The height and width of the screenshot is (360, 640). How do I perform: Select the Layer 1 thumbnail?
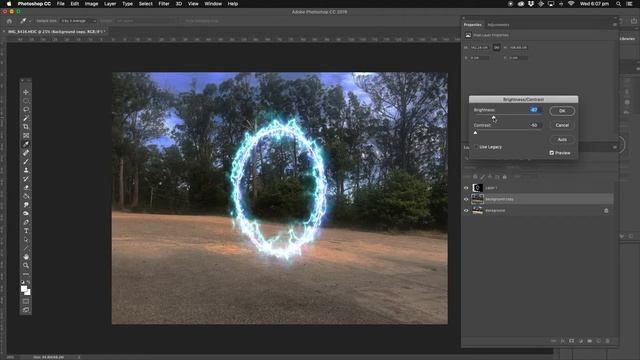(477, 188)
